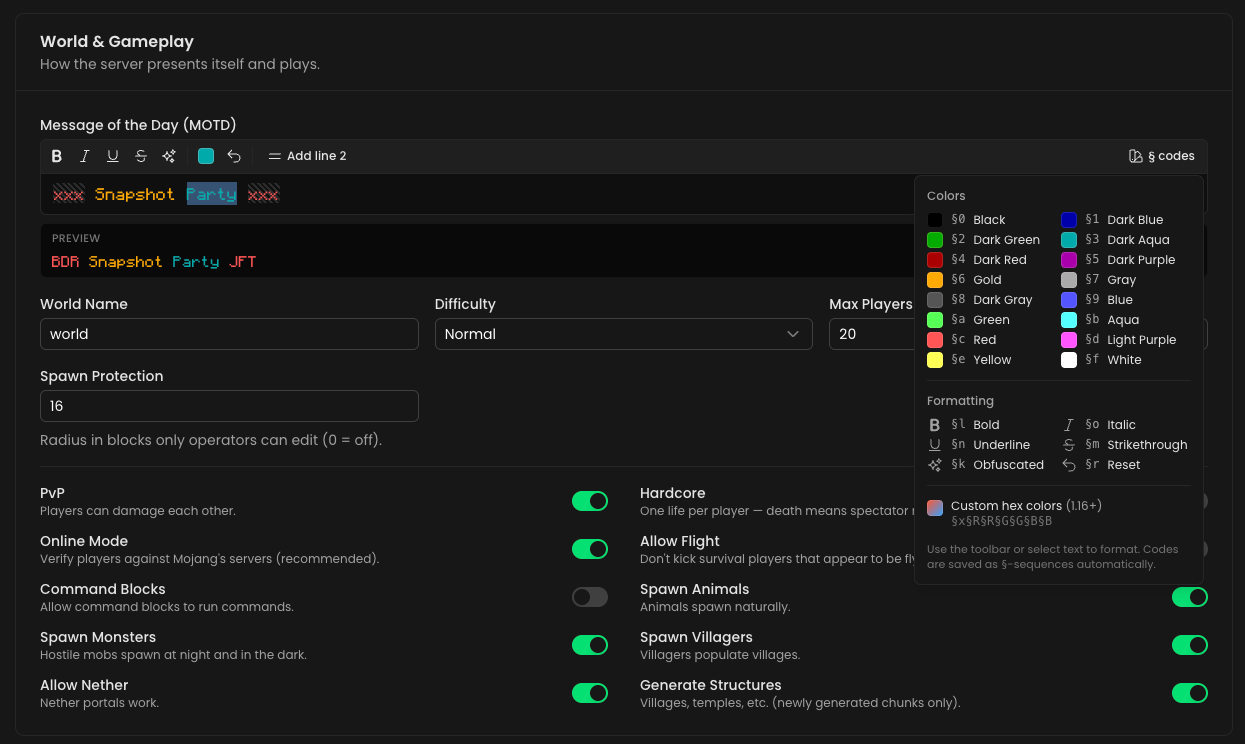
Task: Apply §r Reset from the codes panel
Action: click(1100, 465)
